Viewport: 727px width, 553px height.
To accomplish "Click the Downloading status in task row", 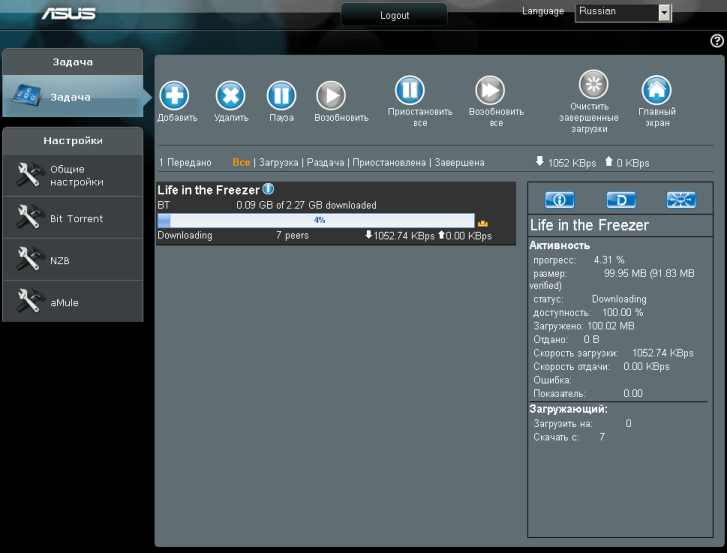I will [x=185, y=235].
